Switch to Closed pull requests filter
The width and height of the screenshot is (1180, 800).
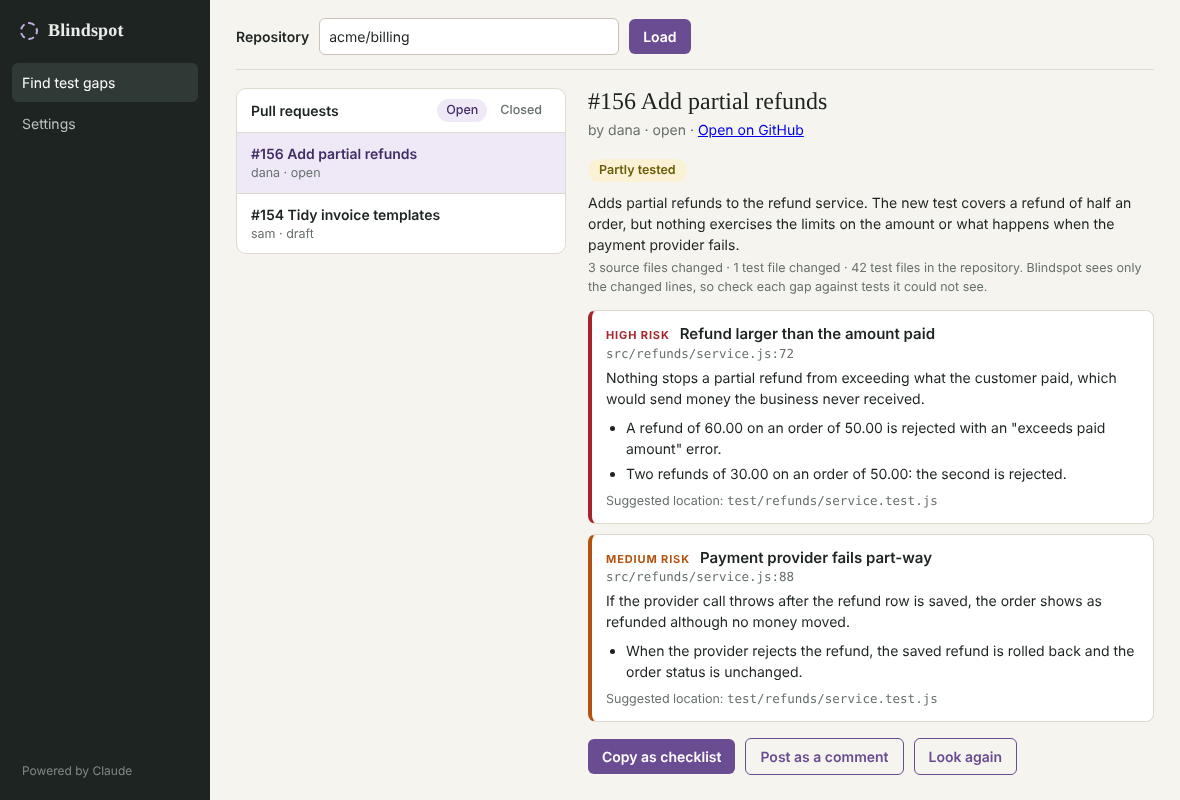(521, 110)
